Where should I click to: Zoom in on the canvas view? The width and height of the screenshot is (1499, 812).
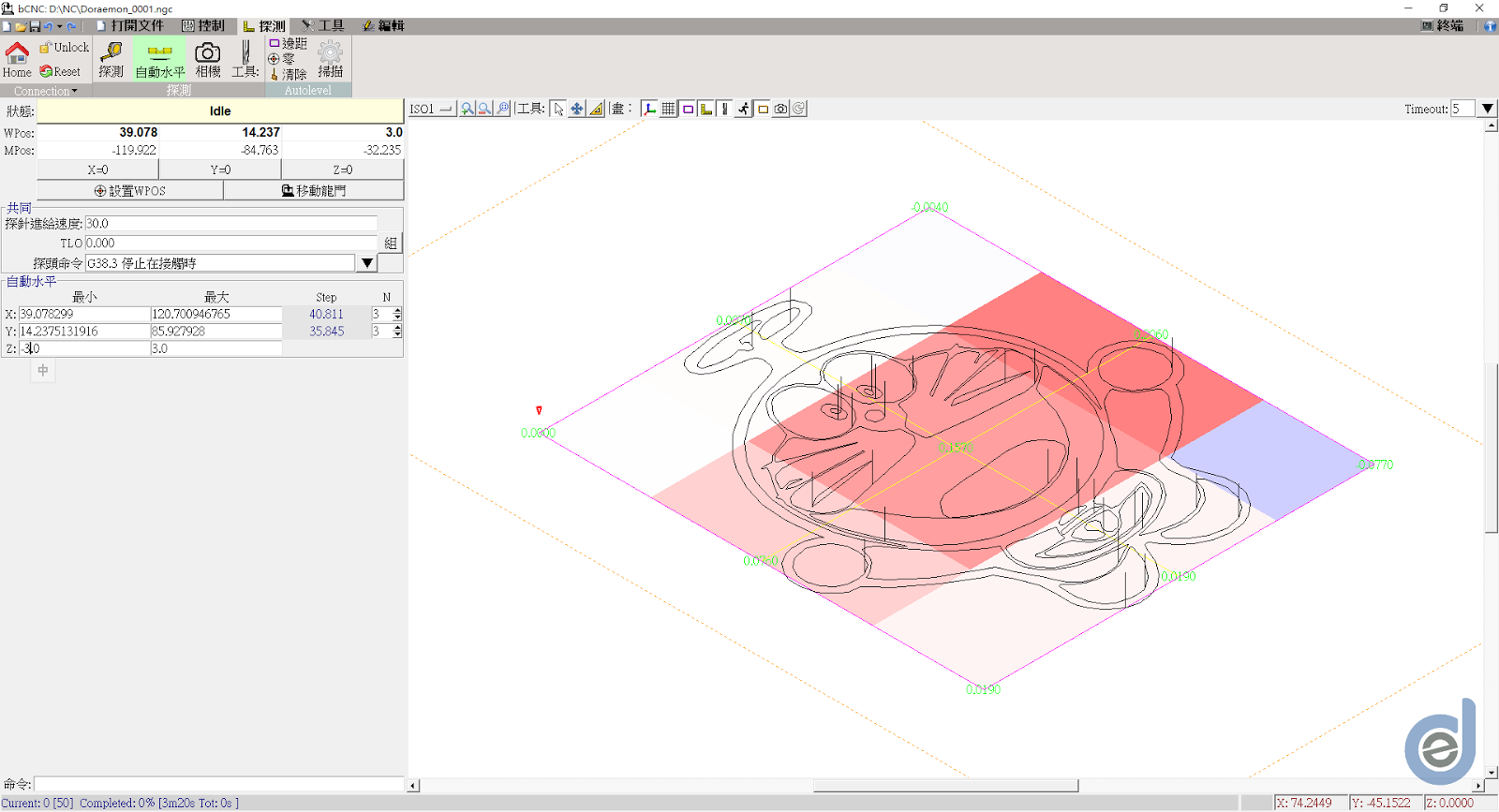[467, 109]
